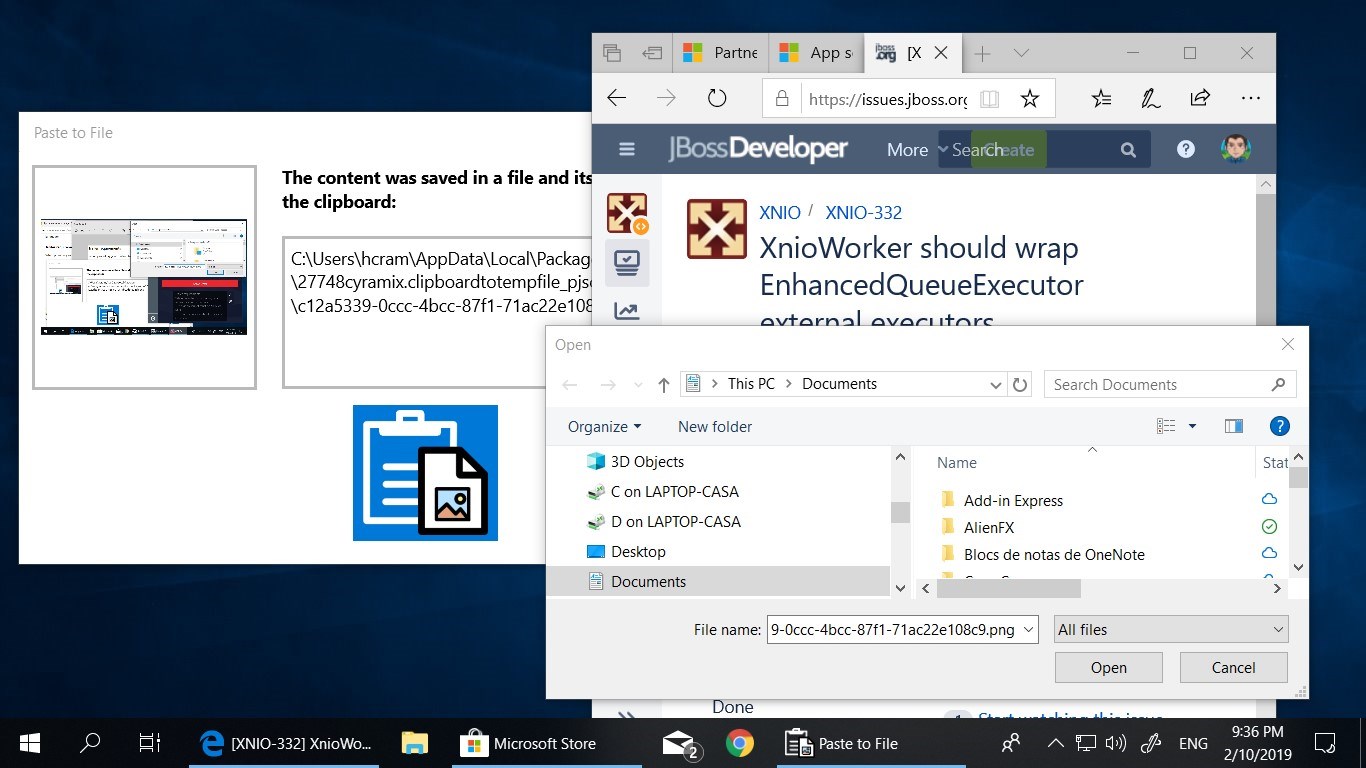1366x768 pixels.
Task: Change view icon in Open dialog
Action: coord(1166,426)
